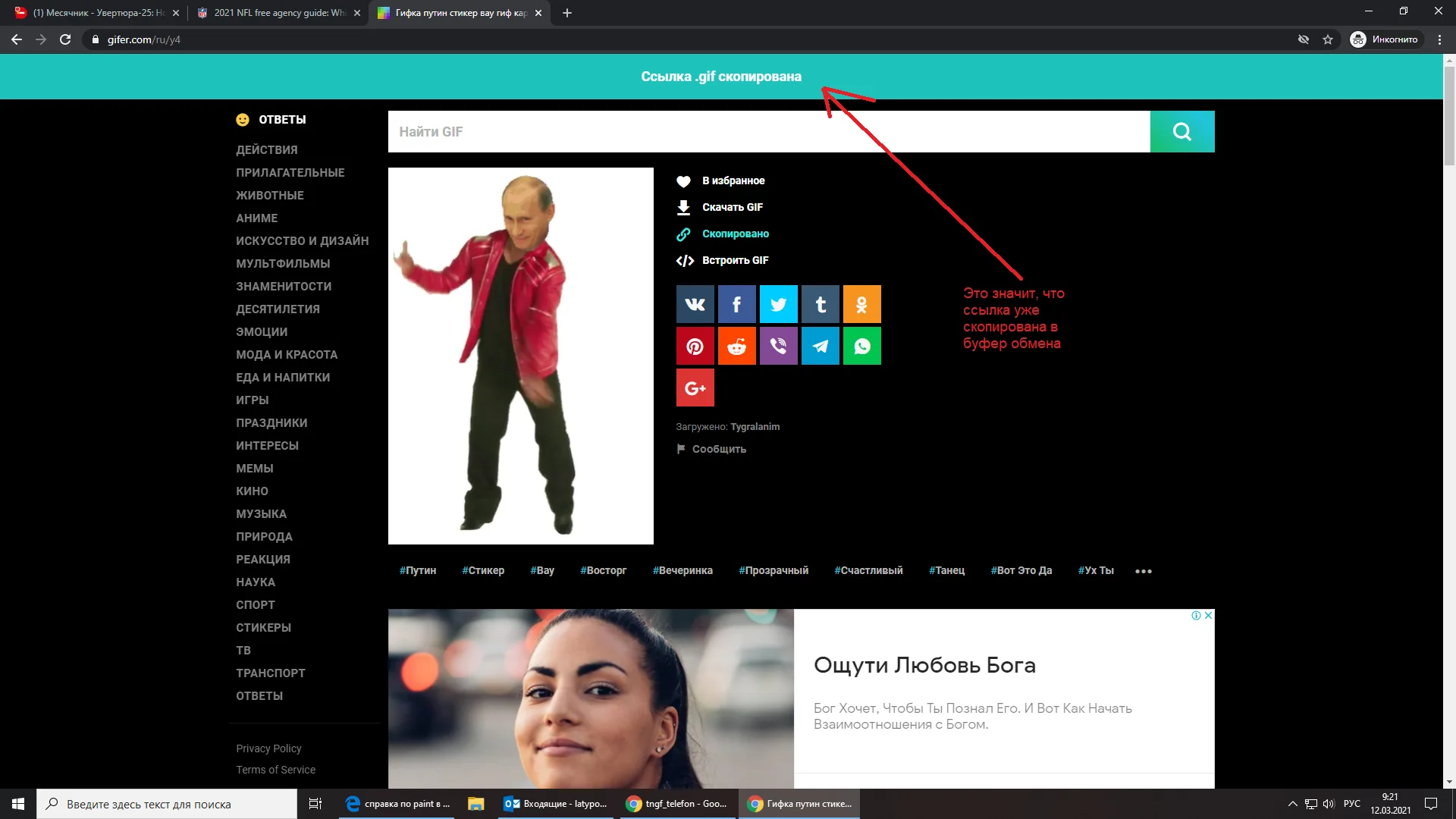Bookmark this page with star icon
Image resolution: width=1456 pixels, height=819 pixels.
1327,39
